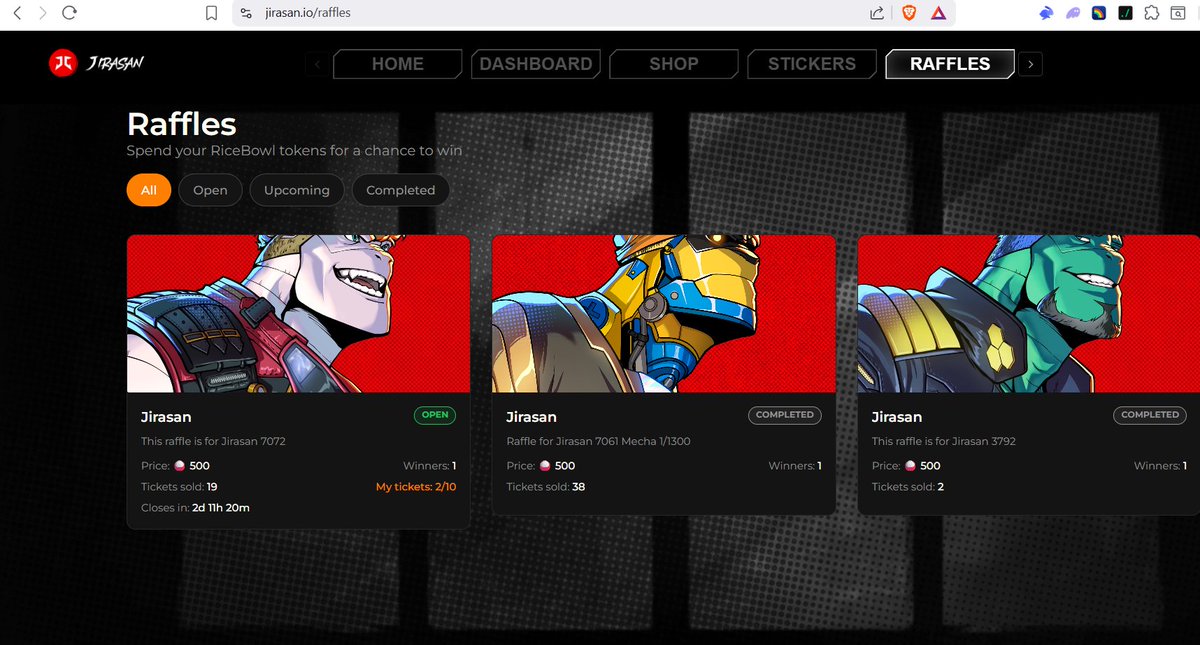The image size is (1200, 645).
Task: Reload the page with the refresh icon
Action: [x=69, y=13]
